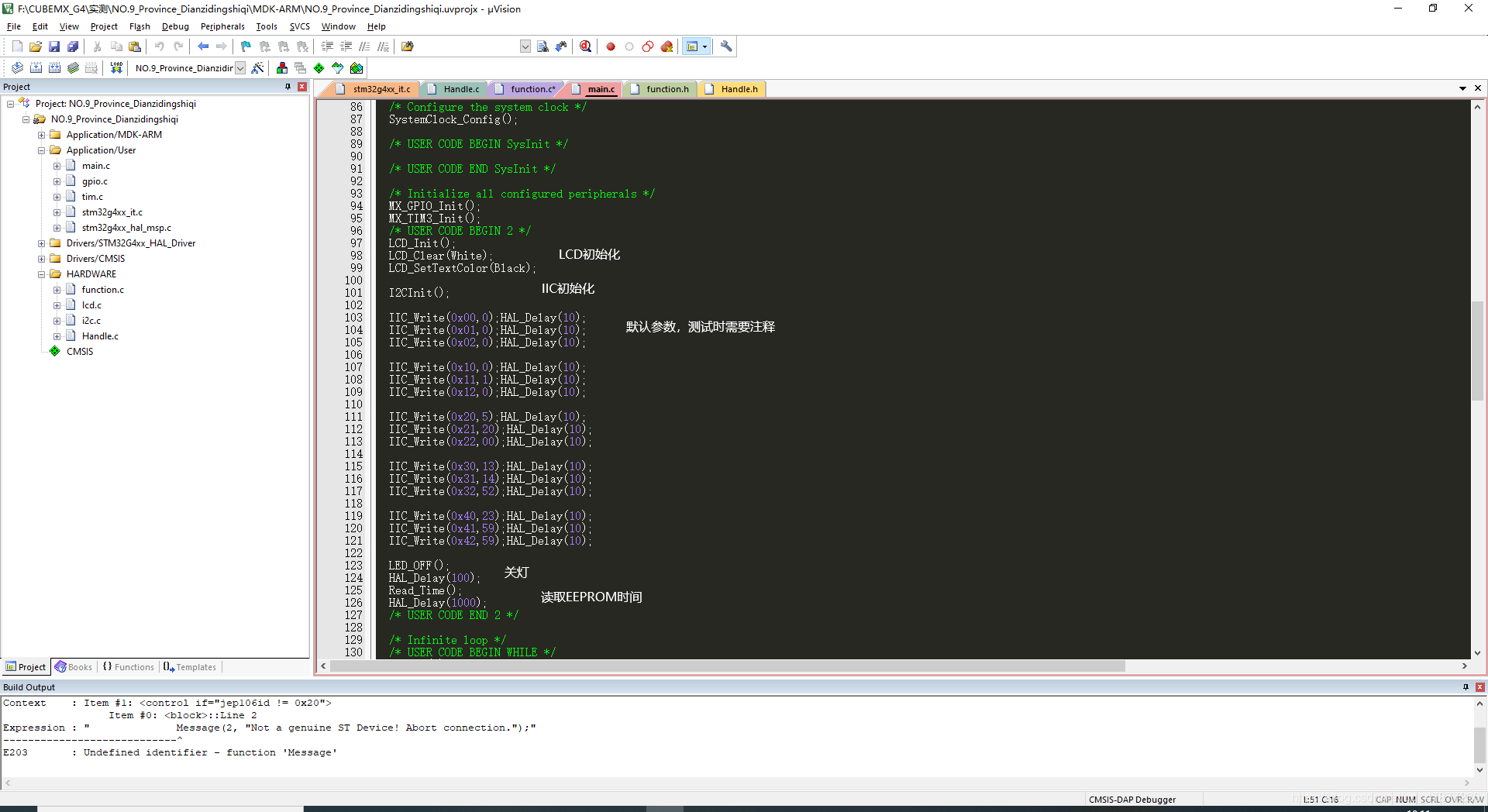This screenshot has width=1488, height=812.
Task: Click the Save All icon
Action: tap(73, 46)
